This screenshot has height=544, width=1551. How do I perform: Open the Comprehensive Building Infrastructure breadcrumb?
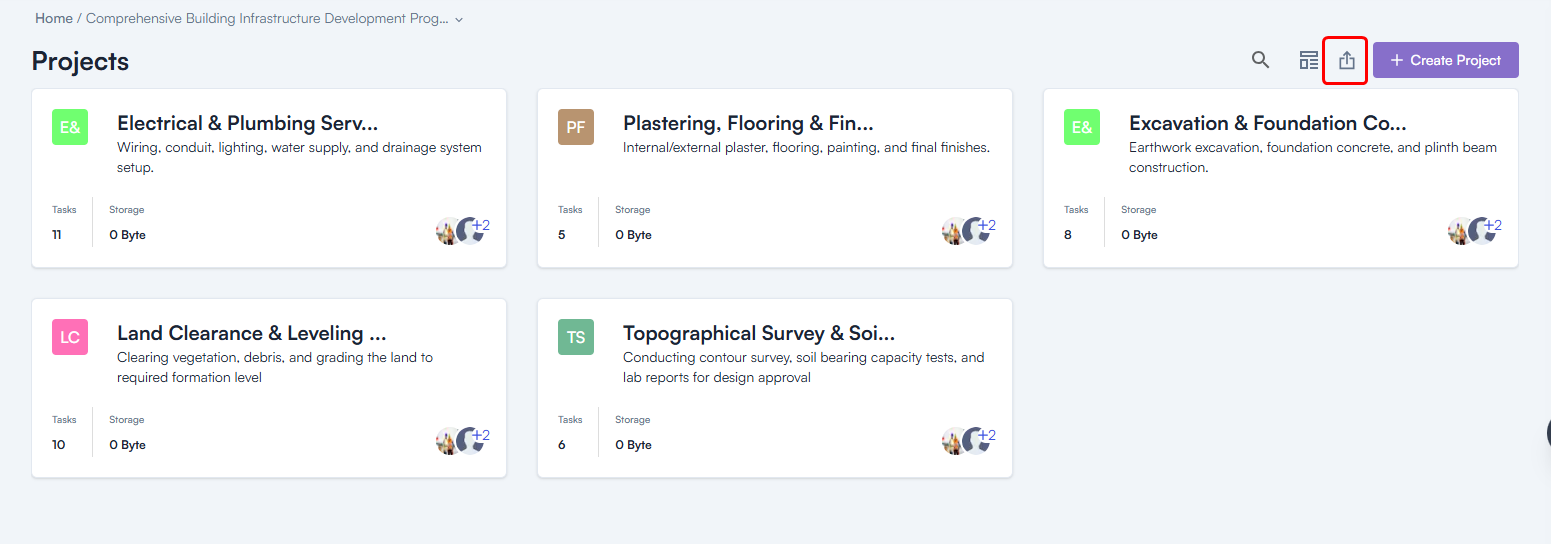[267, 19]
